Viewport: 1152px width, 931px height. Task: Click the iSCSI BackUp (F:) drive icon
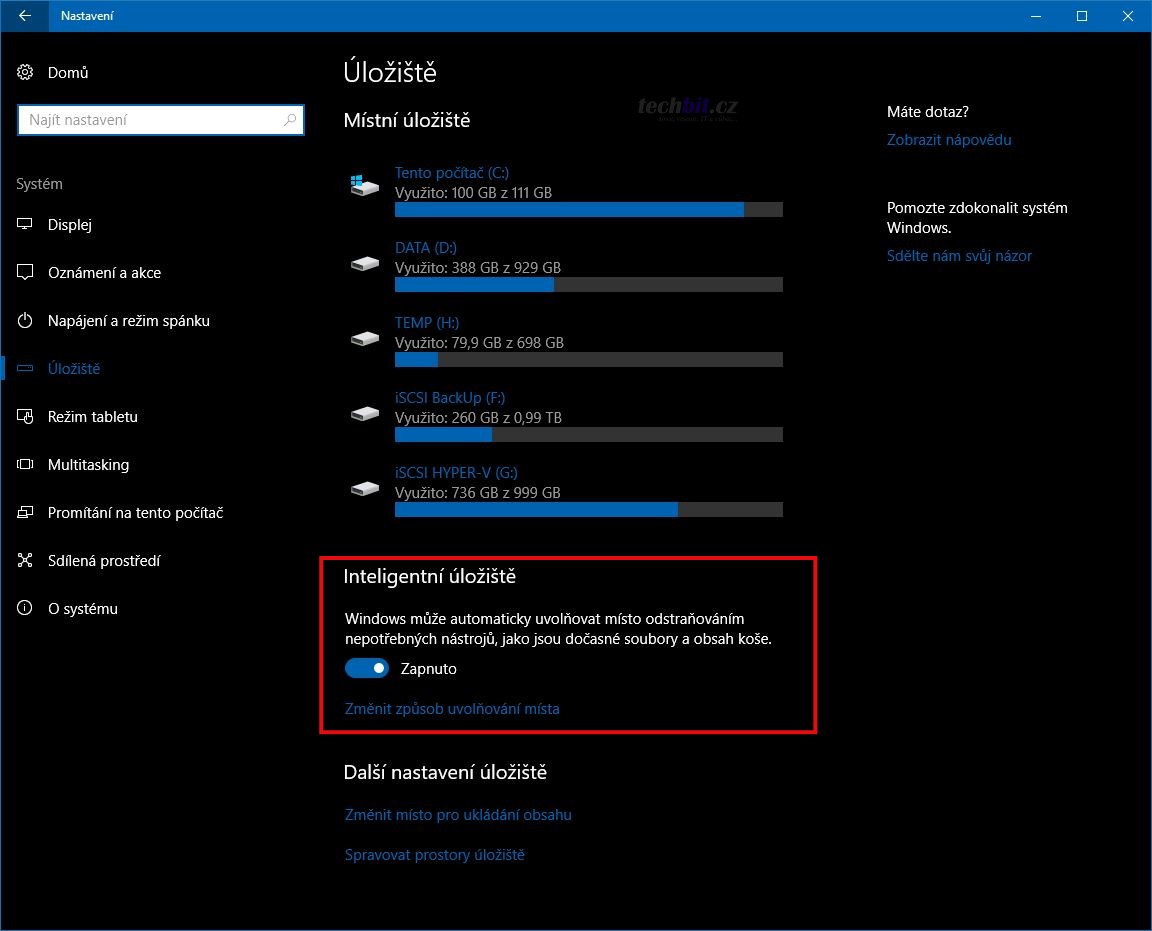[x=364, y=414]
